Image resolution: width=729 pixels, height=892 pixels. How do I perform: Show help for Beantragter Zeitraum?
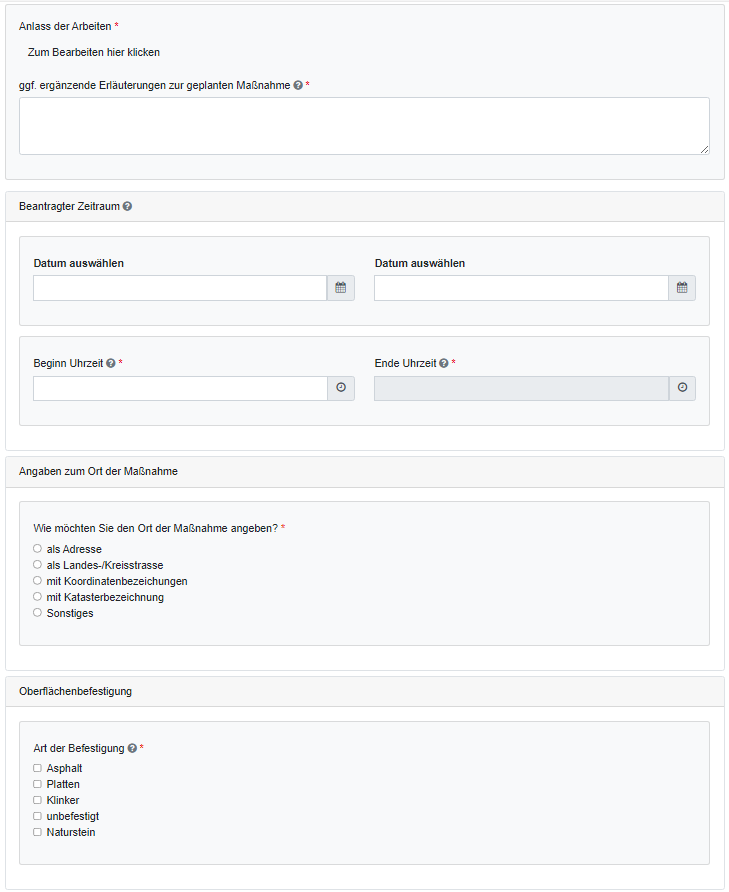pyautogui.click(x=127, y=207)
